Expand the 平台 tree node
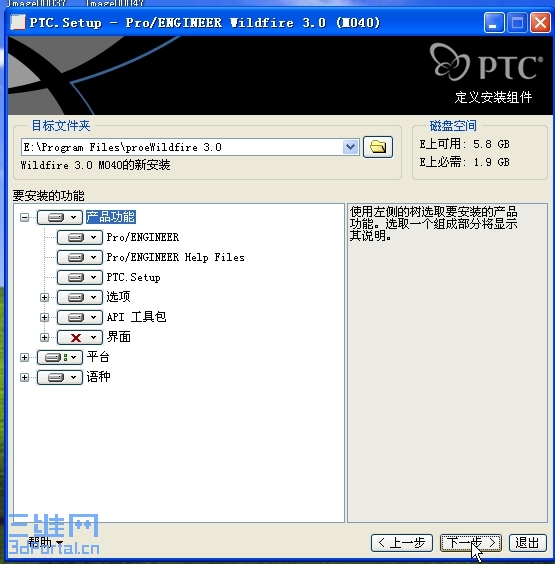Viewport: 555px width, 564px height. coord(24,358)
